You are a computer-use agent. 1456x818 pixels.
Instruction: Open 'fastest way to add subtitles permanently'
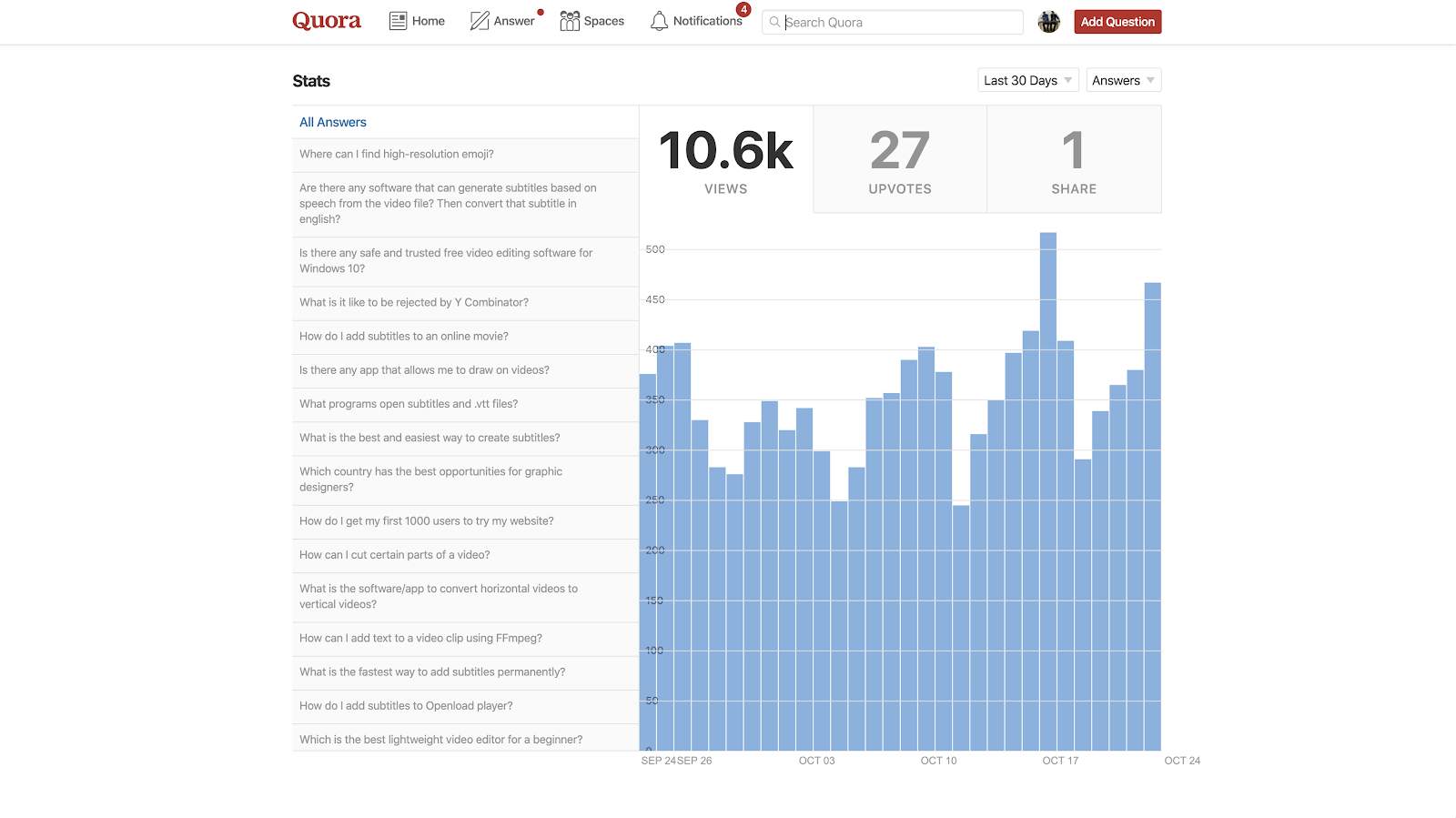pos(465,672)
